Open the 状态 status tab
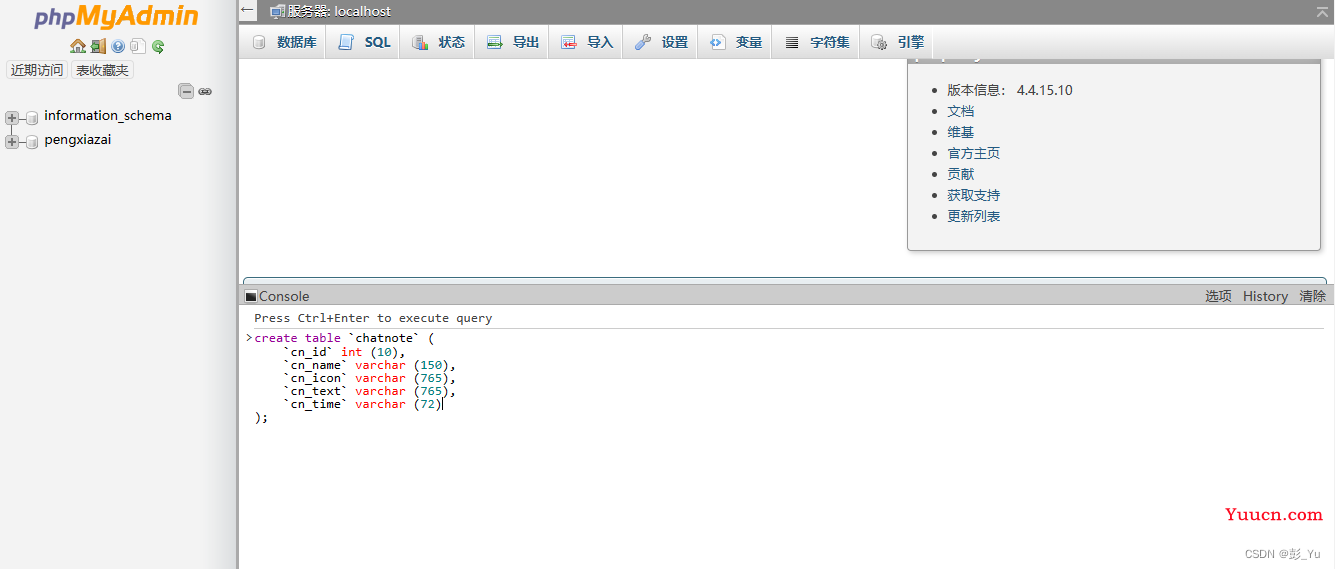 point(438,42)
